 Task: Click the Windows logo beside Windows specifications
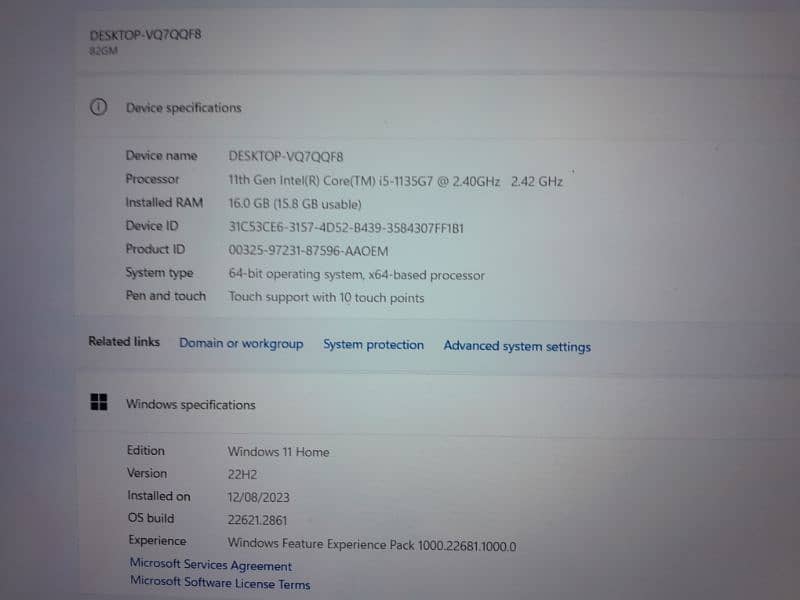[x=98, y=402]
